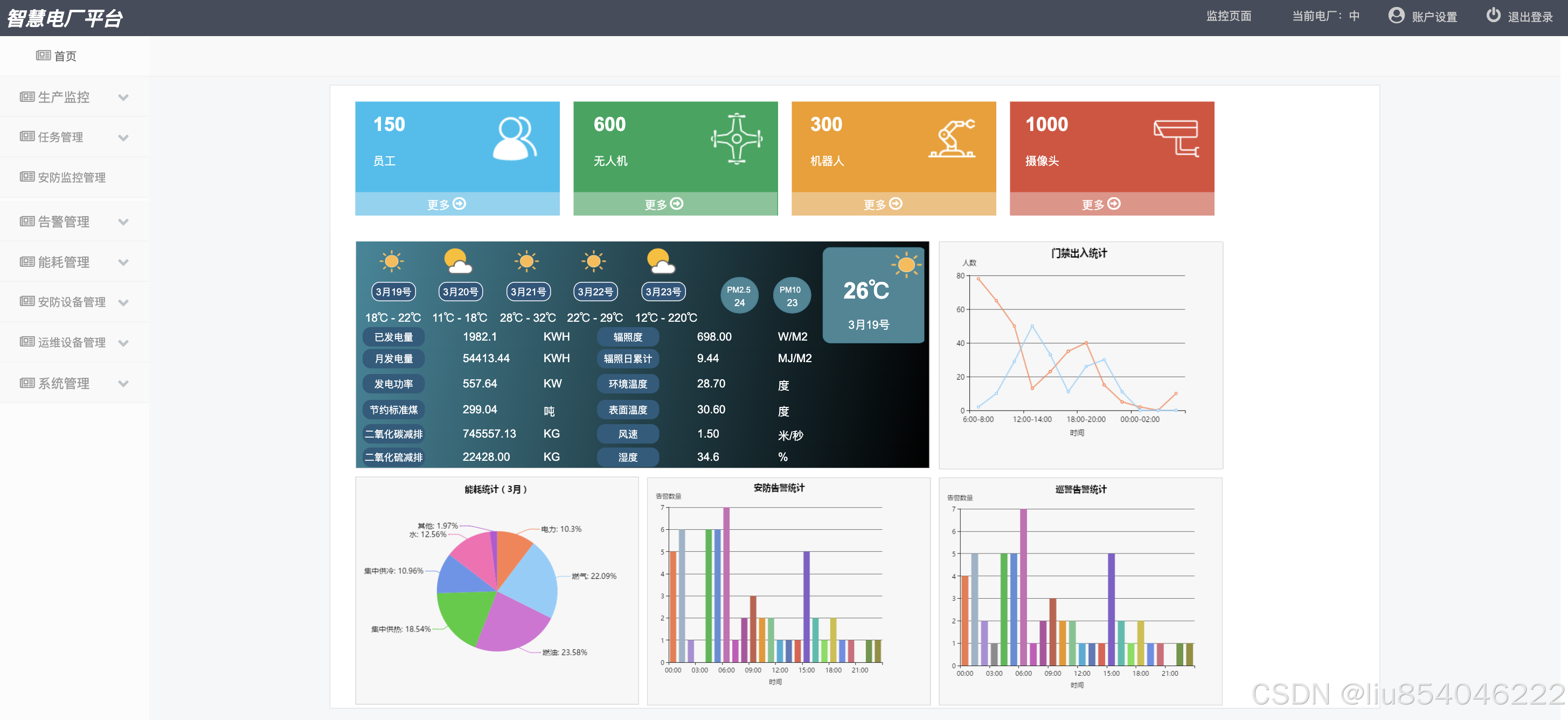
Task: Click the logout power icon
Action: [1493, 15]
